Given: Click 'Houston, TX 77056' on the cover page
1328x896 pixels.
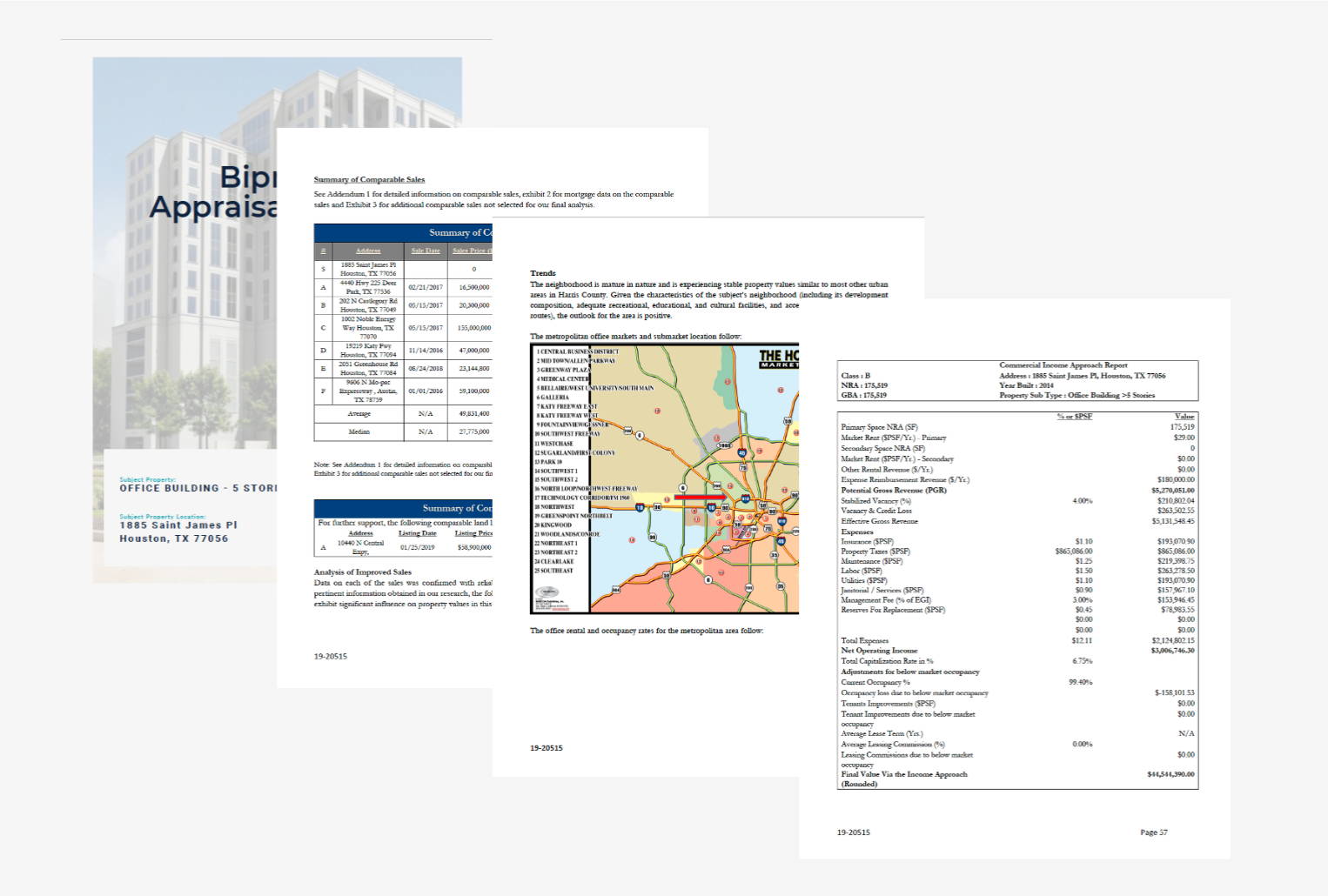Looking at the screenshot, I should coord(174,538).
